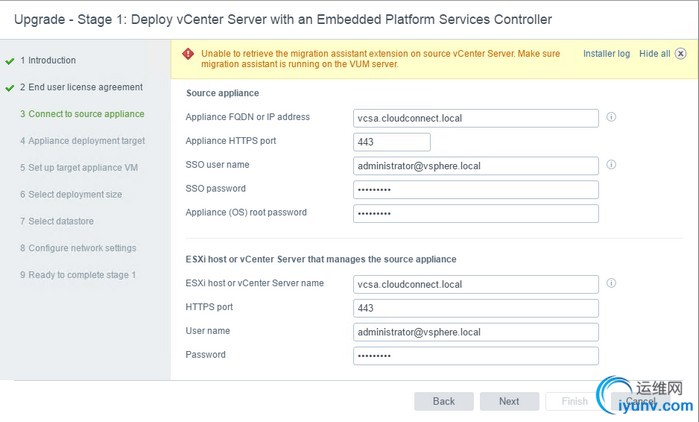Image resolution: width=699 pixels, height=422 pixels.
Task: Click the Back button
Action: point(444,401)
